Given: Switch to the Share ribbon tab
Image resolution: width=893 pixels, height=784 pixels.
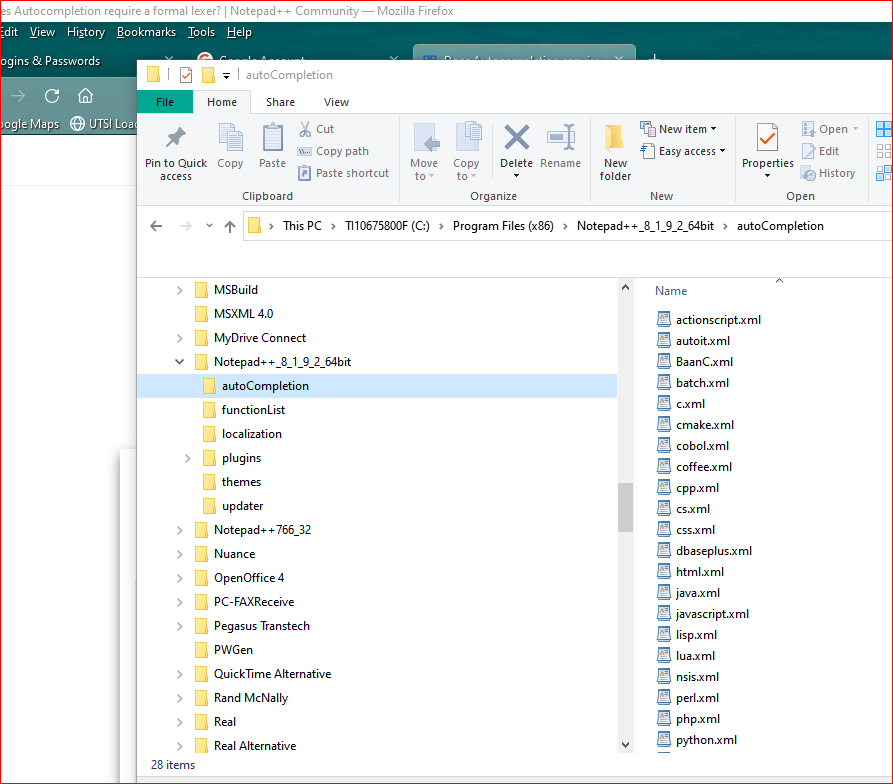Looking at the screenshot, I should pos(280,102).
